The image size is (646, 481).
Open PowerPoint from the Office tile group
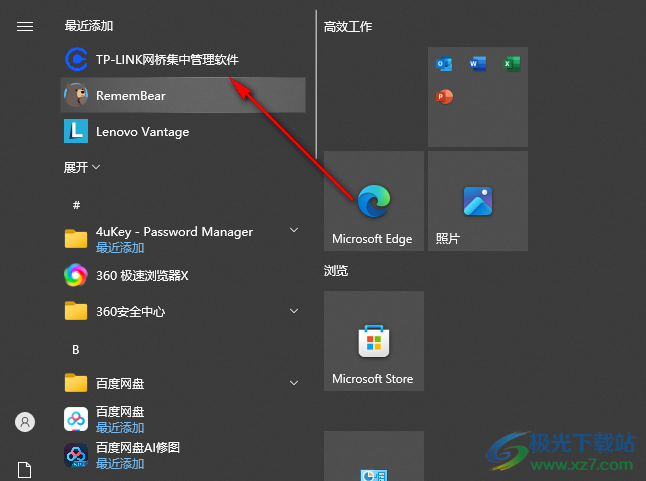(444, 97)
